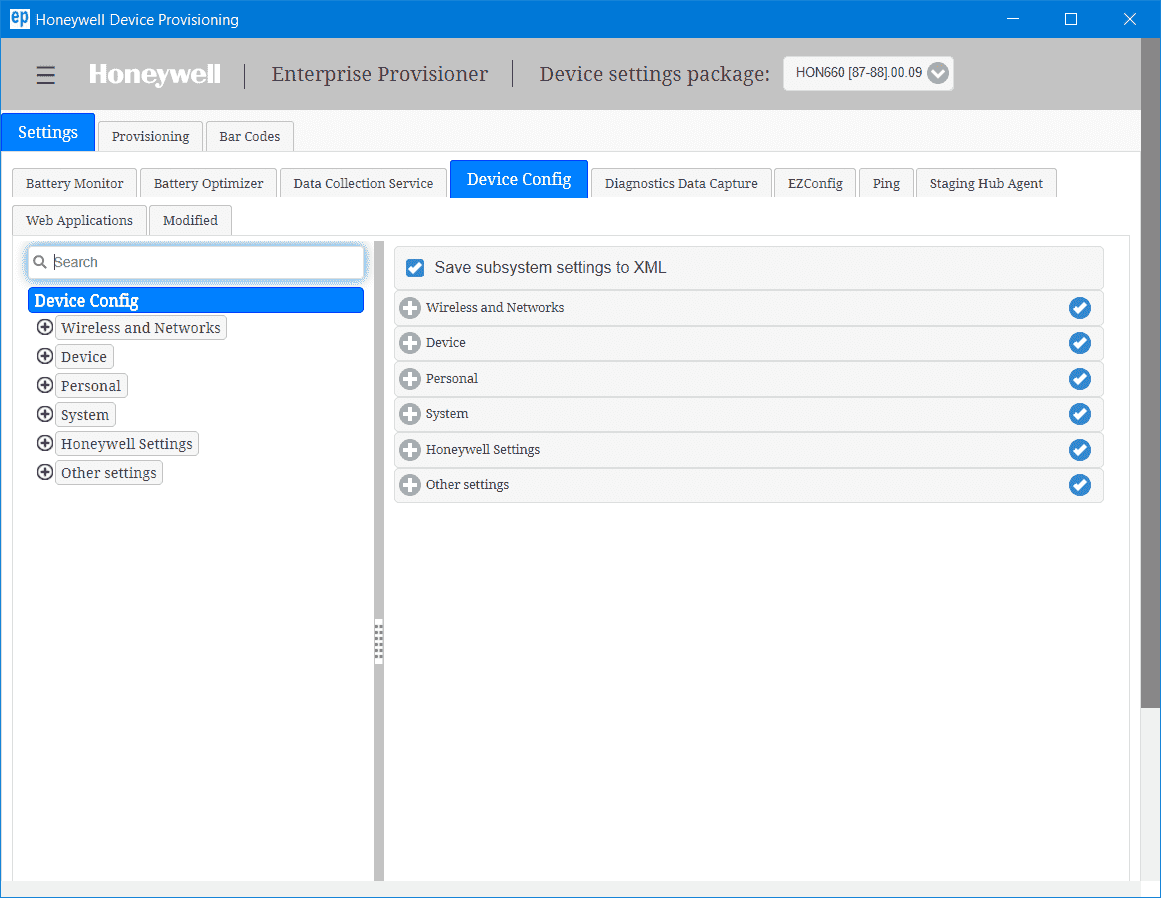1161x898 pixels.
Task: Toggle the checkmark on the System row
Action: [1079, 414]
